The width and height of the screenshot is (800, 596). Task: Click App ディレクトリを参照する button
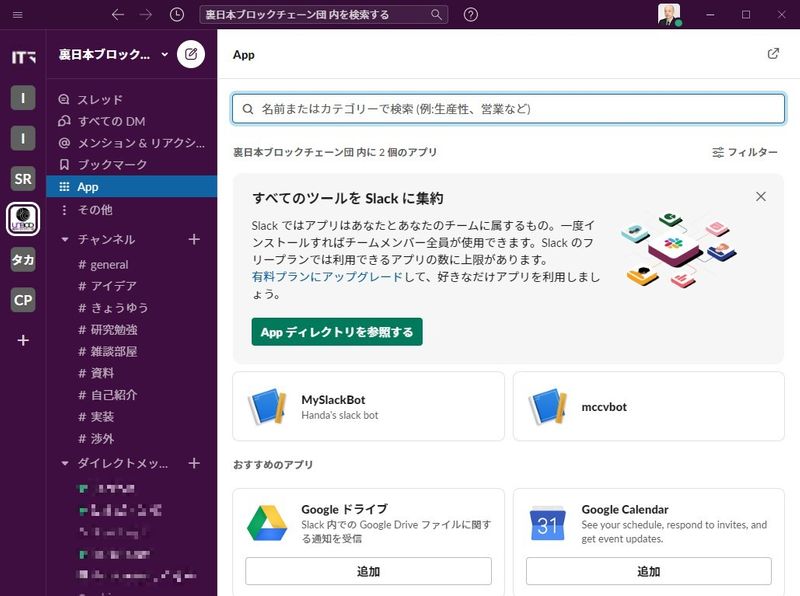point(337,332)
